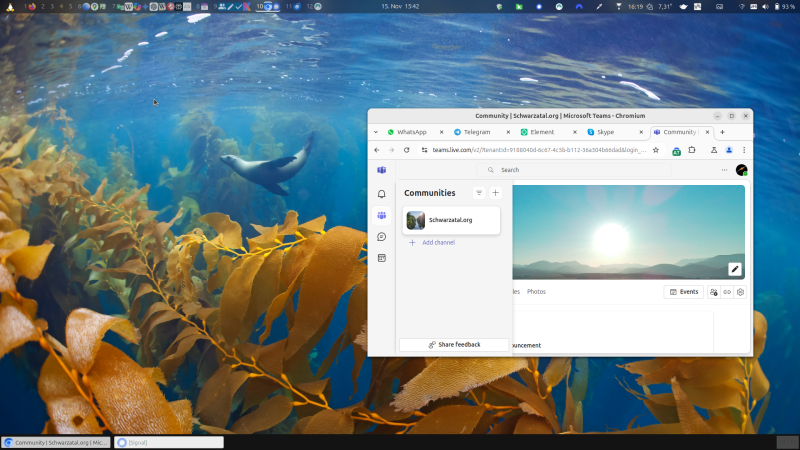Click the volume icon in system tray
Screen dimensions: 800x450
[x=765, y=7]
